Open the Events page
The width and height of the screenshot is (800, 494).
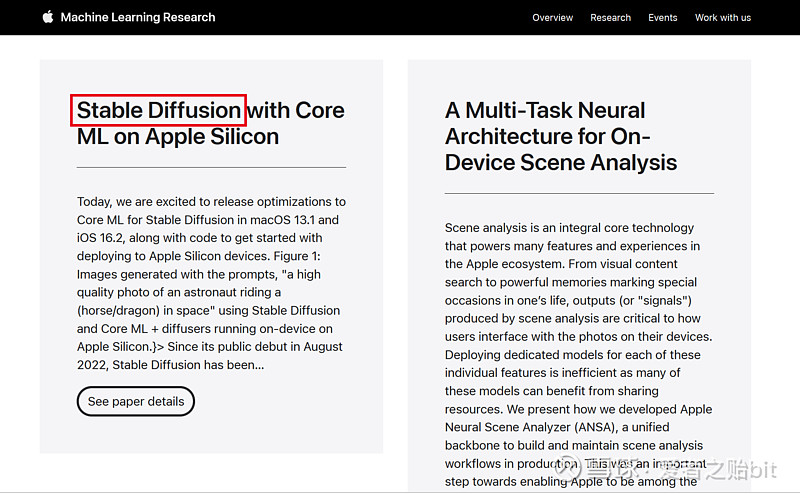(x=663, y=17)
